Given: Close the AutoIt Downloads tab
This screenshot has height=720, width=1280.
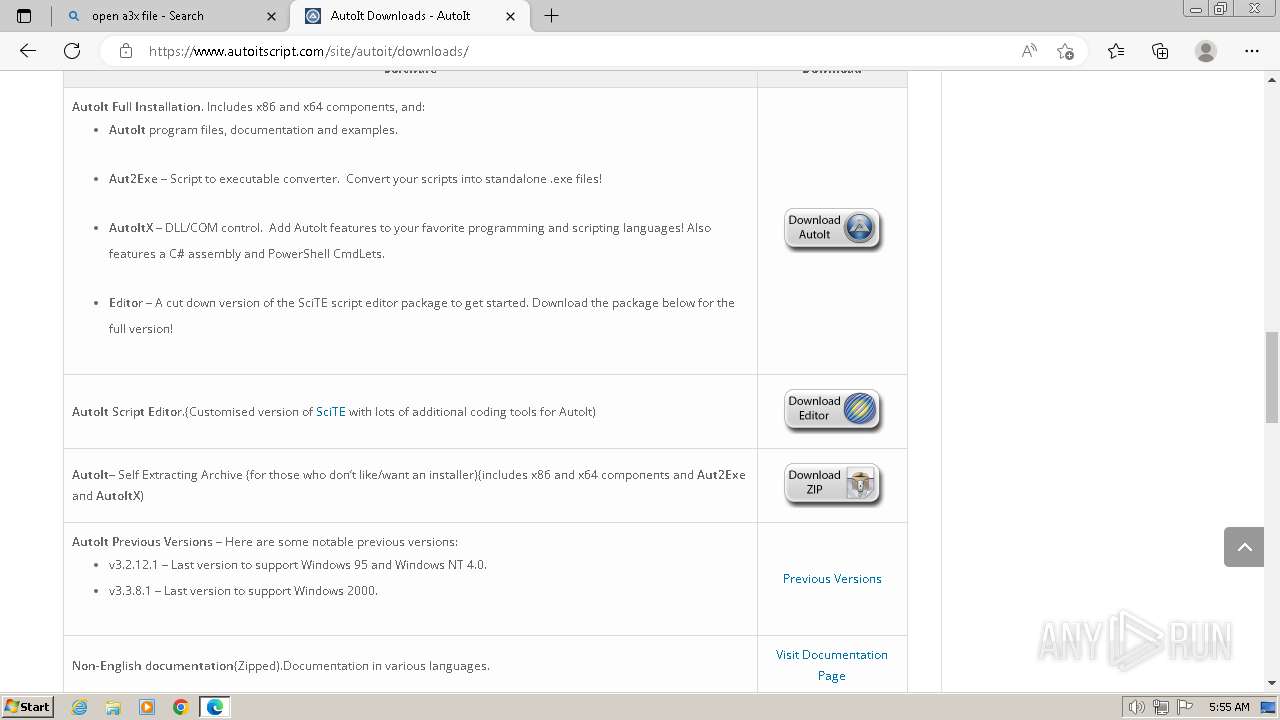Looking at the screenshot, I should click(511, 16).
